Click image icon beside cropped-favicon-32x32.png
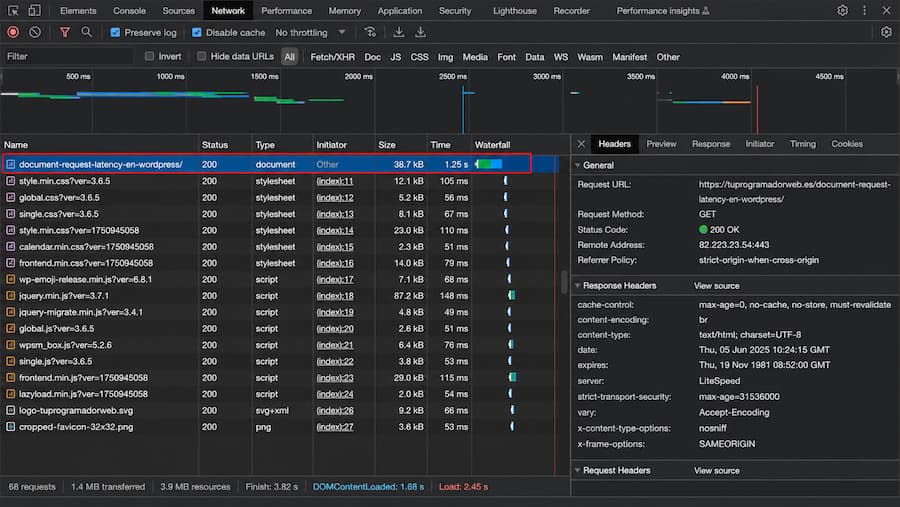 click(10, 427)
